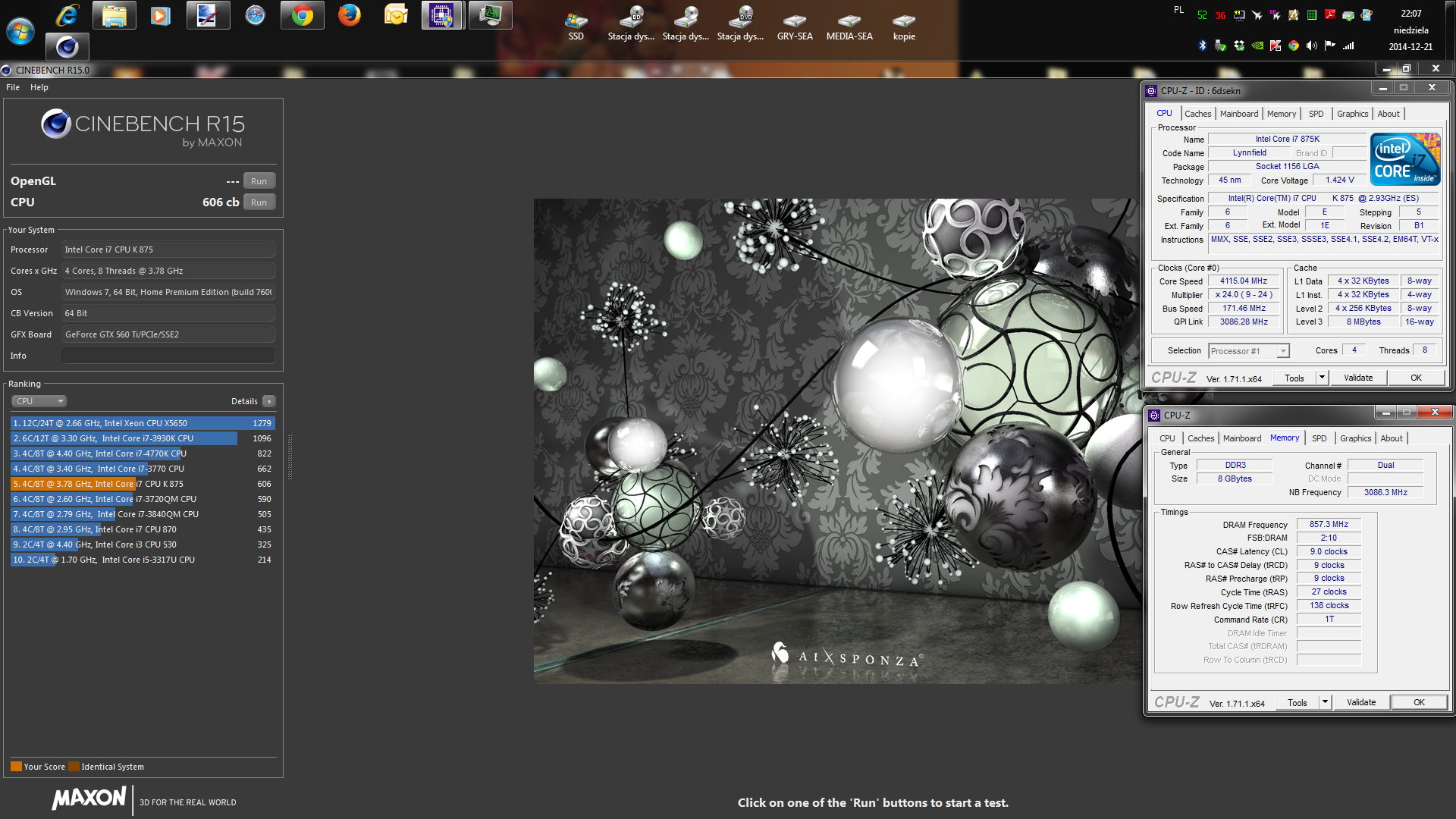Click Validate in the lower CPU-Z window

1361,702
